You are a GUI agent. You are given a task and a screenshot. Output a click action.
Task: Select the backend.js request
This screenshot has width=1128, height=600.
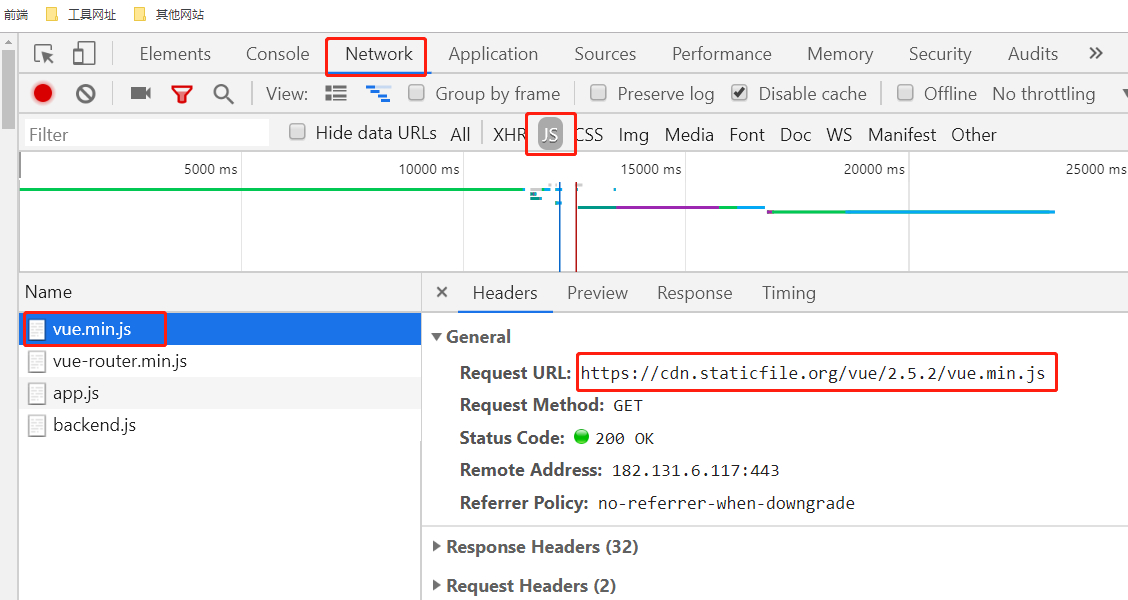tap(220, 425)
